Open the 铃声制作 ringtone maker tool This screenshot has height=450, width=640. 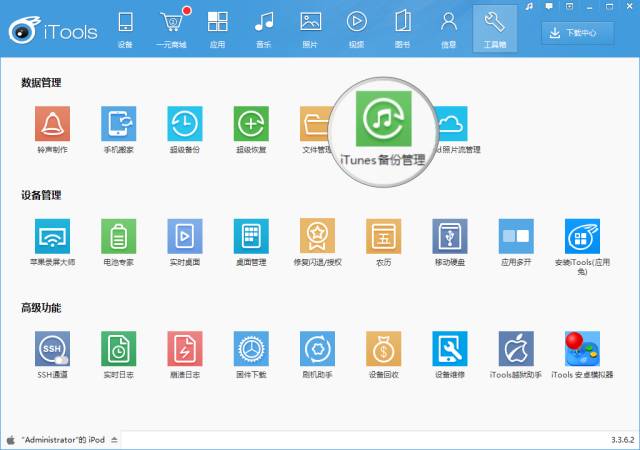coord(52,123)
